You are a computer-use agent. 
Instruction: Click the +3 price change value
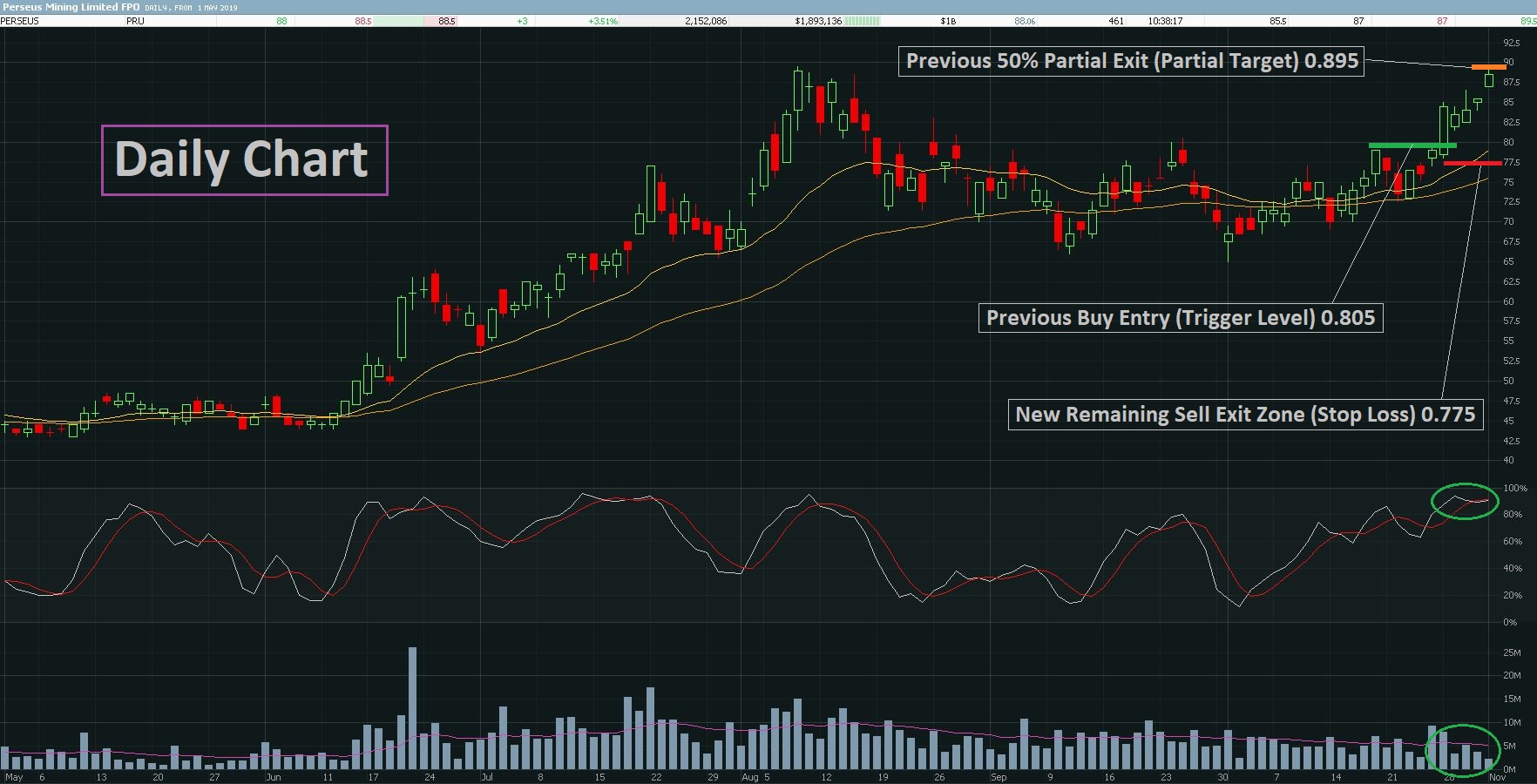point(522,21)
